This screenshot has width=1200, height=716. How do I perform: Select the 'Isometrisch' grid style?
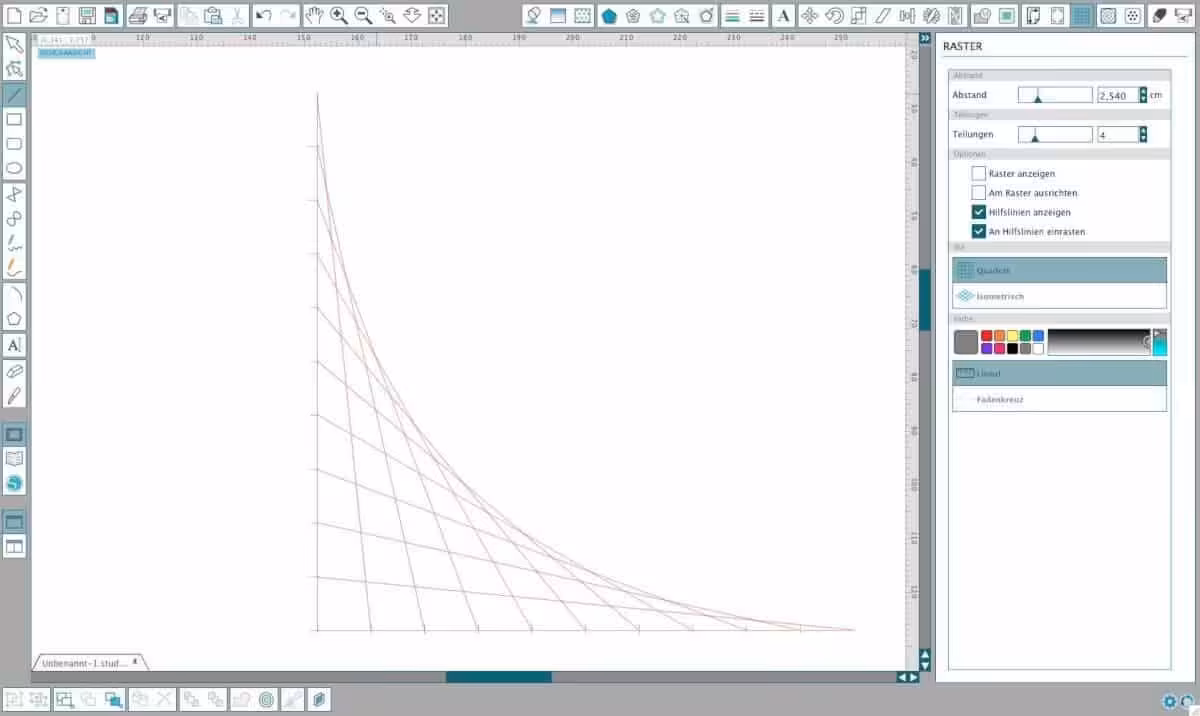point(1059,296)
